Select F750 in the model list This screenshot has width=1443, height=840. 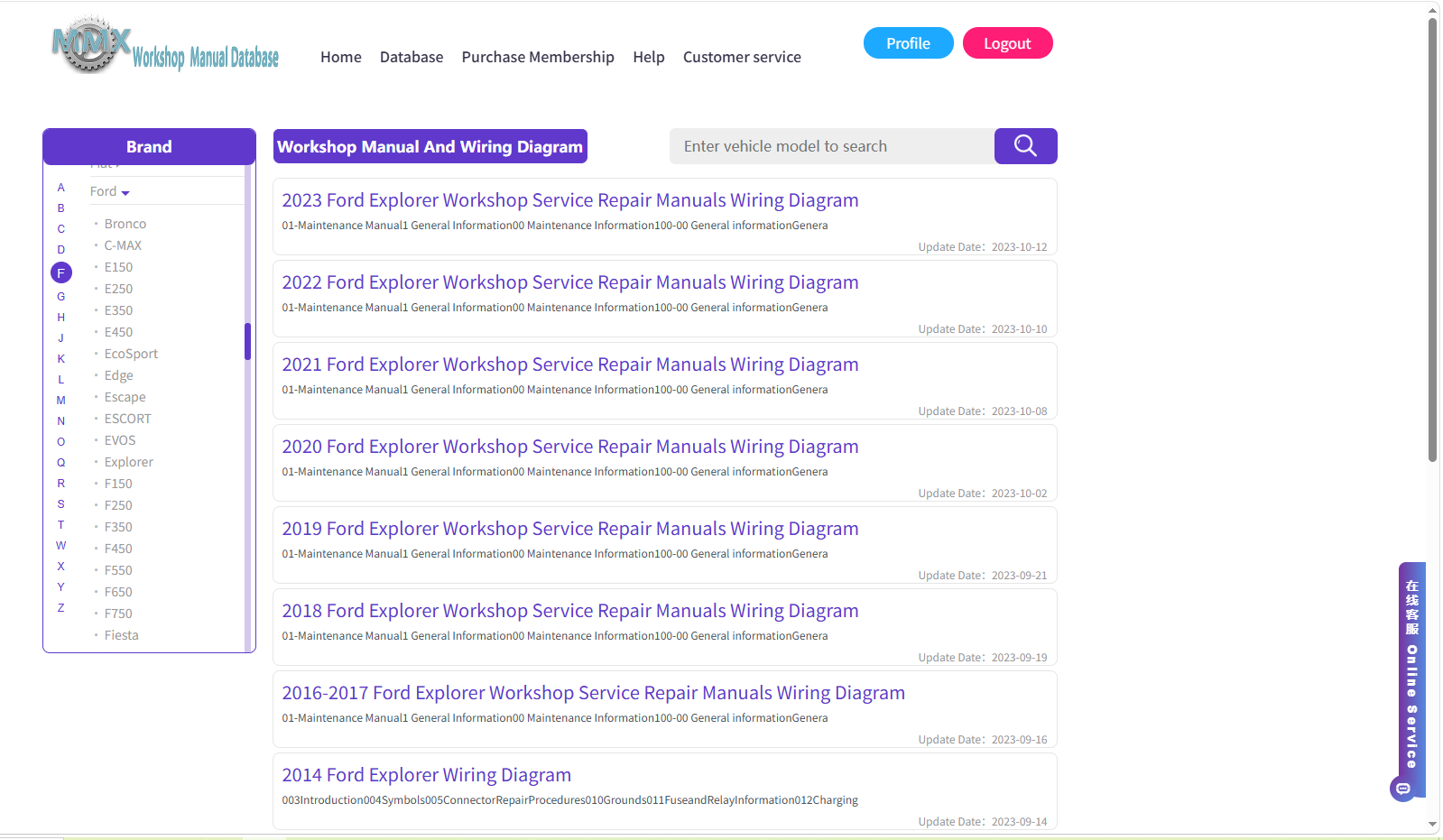118,614
